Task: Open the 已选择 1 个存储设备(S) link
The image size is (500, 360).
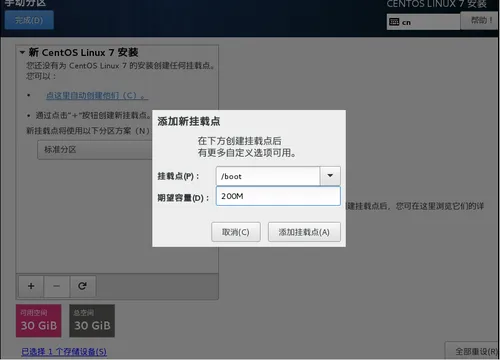Action: click(x=64, y=352)
